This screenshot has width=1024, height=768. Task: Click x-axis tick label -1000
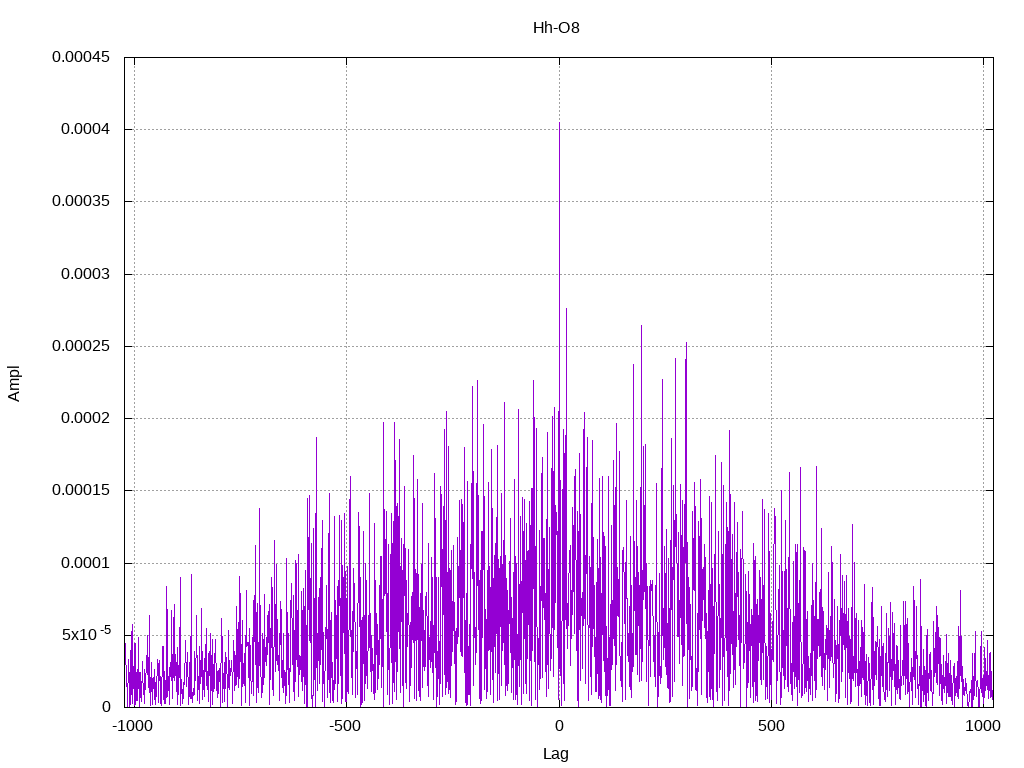point(133,726)
